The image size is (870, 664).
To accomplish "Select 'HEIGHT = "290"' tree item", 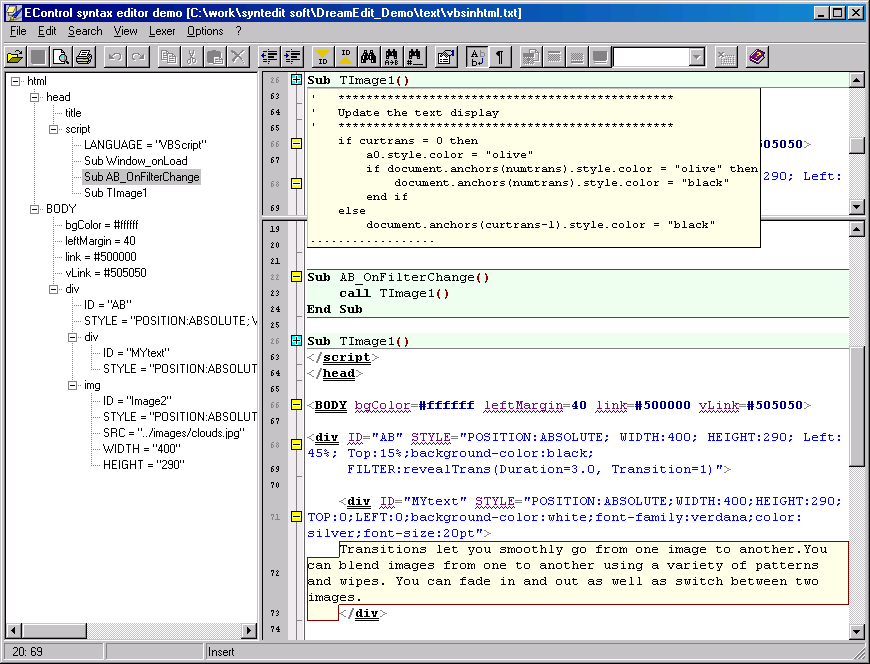I will click(144, 465).
